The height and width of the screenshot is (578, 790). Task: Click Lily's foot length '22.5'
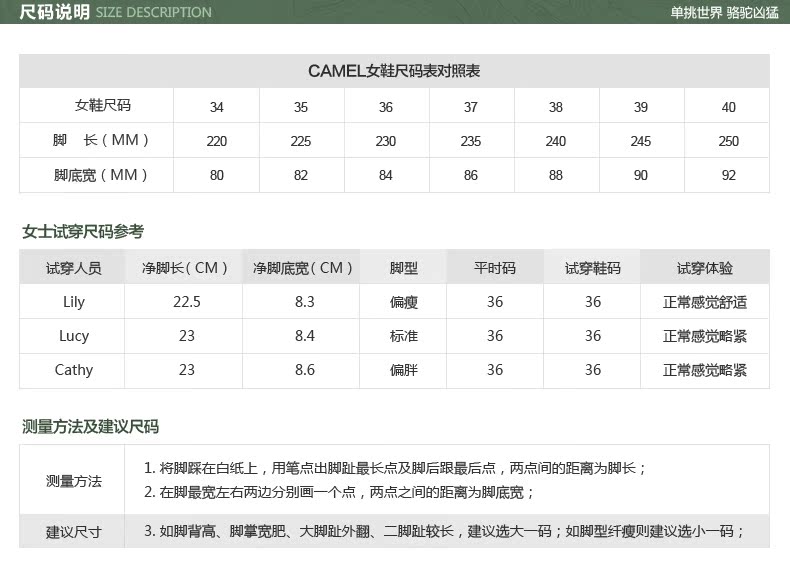[187, 302]
